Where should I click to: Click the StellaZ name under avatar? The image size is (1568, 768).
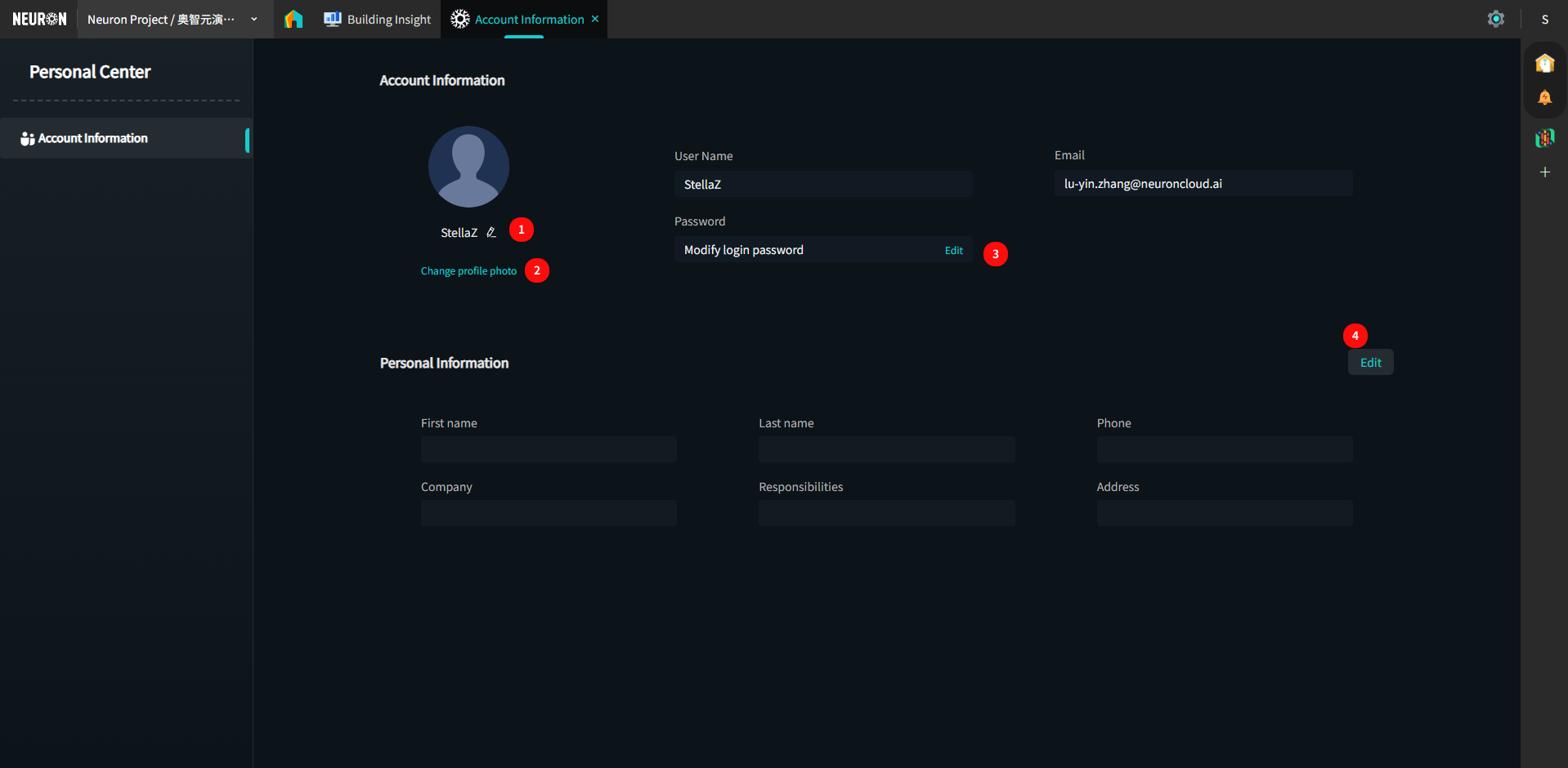(459, 233)
